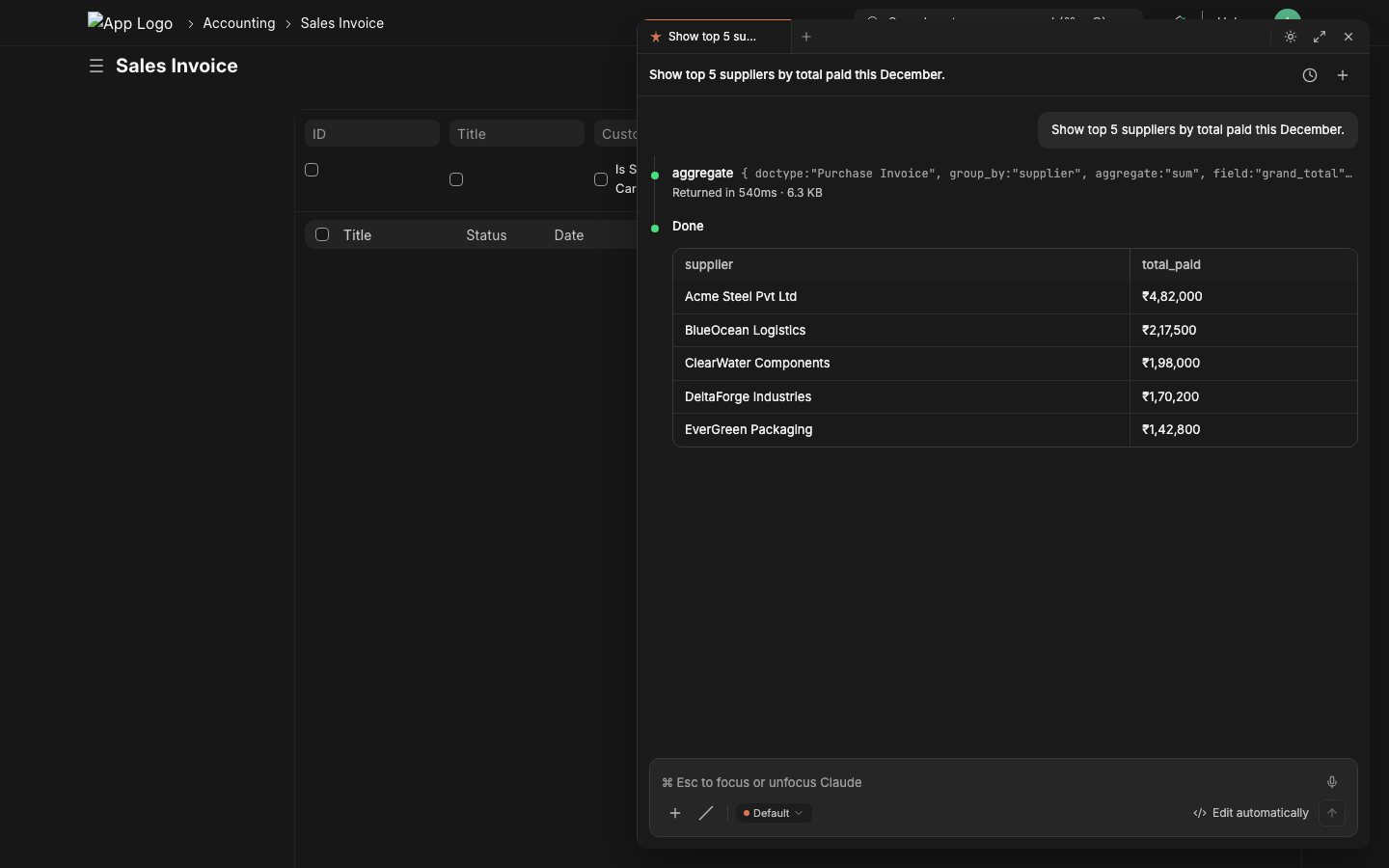
Task: Check the checkbox under Title filter
Action: (x=456, y=179)
